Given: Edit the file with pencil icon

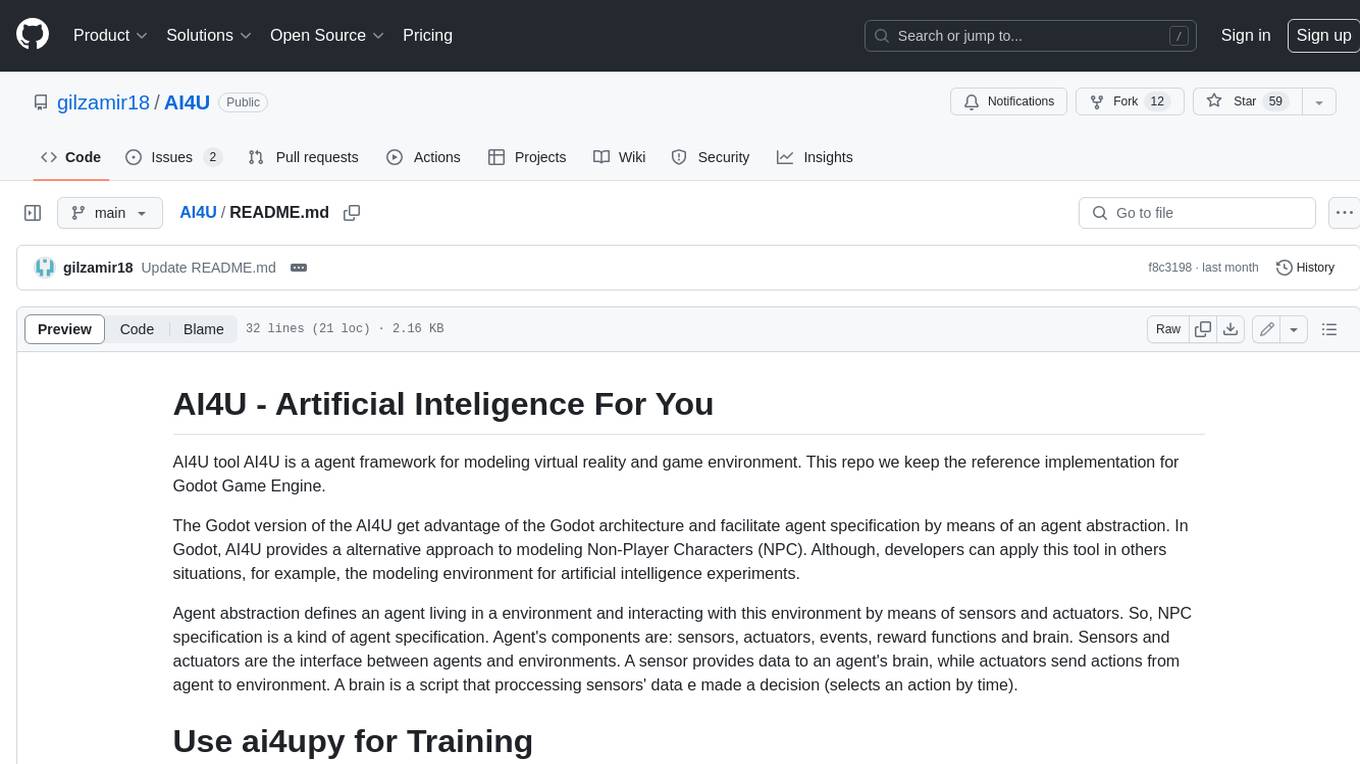Looking at the screenshot, I should pos(1266,329).
